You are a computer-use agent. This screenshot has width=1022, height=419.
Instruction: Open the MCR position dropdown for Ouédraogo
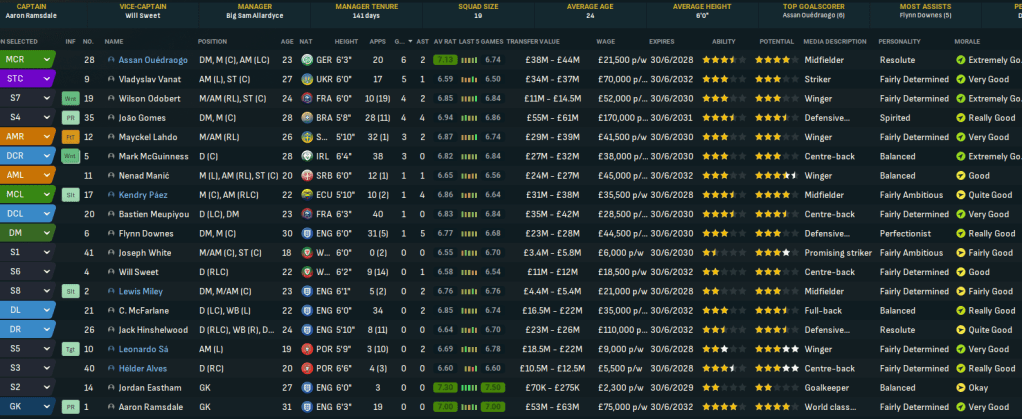pyautogui.click(x=46, y=60)
